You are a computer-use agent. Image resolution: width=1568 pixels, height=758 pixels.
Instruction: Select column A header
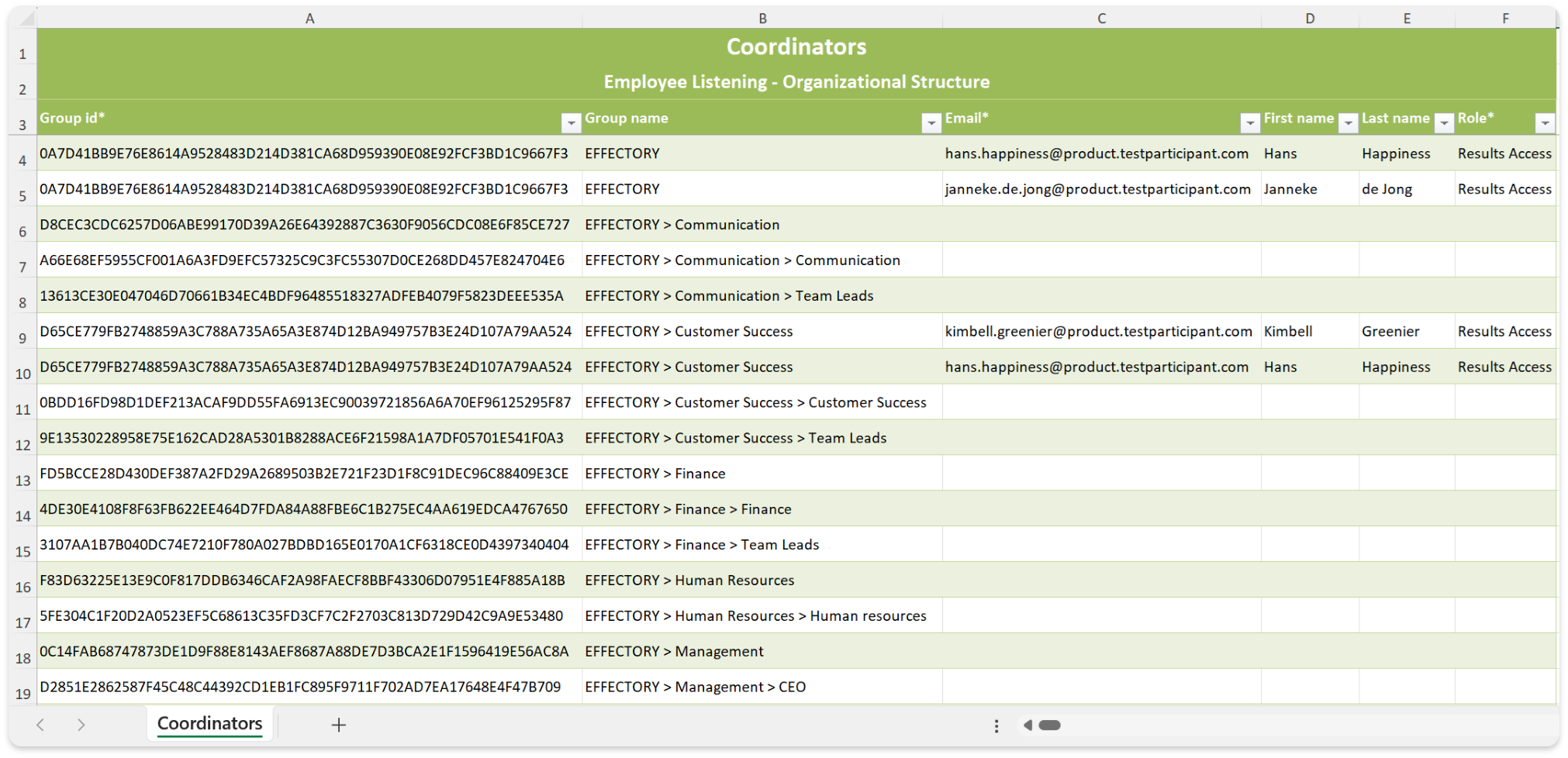[309, 18]
